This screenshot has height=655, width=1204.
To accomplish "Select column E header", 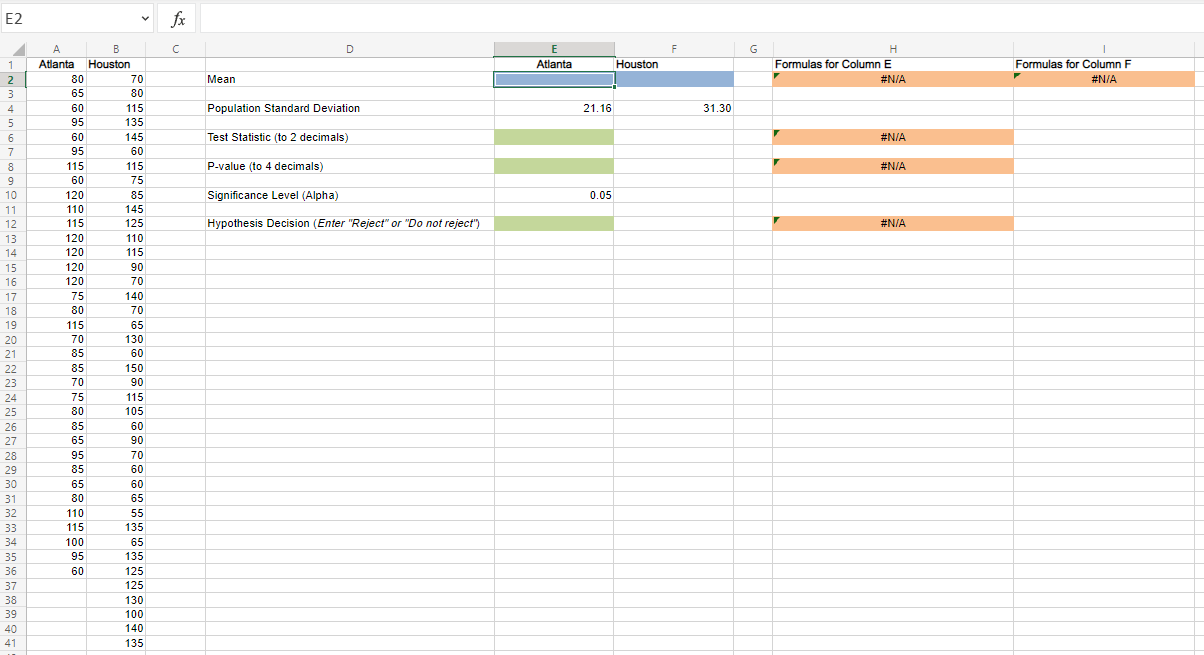I will pyautogui.click(x=554, y=50).
